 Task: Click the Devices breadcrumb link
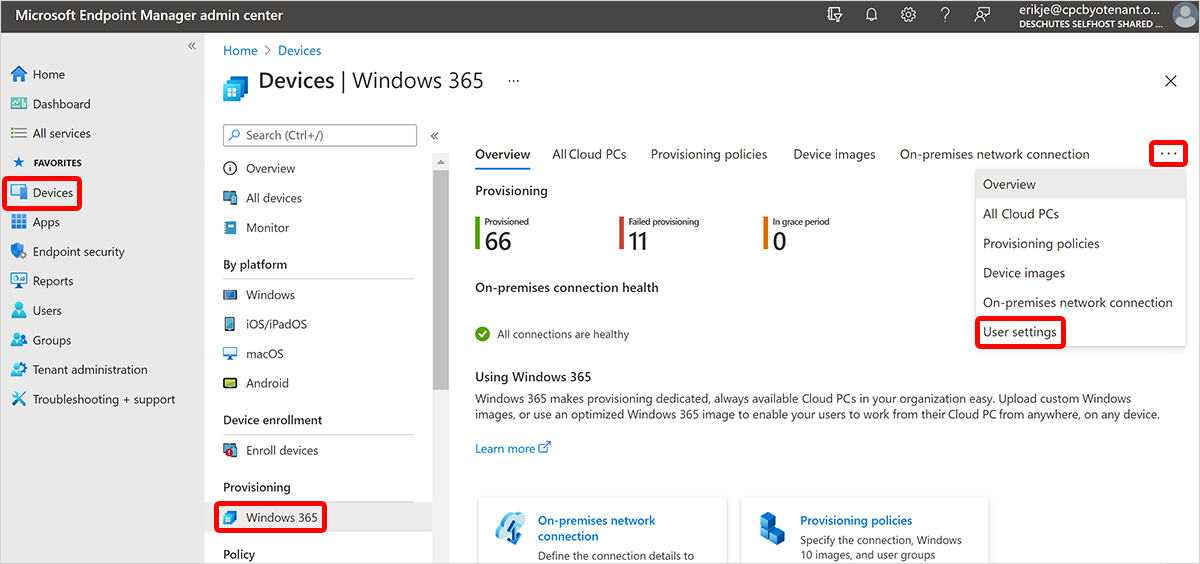point(300,51)
